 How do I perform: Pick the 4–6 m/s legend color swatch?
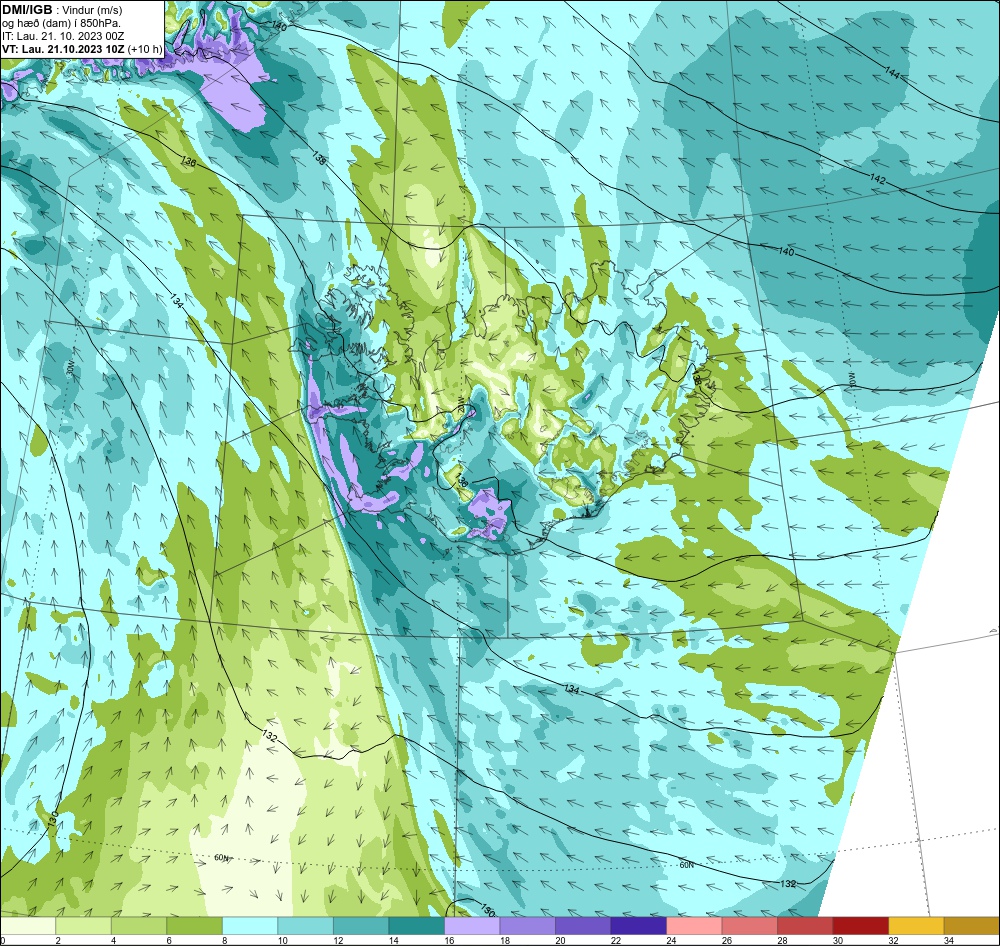tap(139, 926)
